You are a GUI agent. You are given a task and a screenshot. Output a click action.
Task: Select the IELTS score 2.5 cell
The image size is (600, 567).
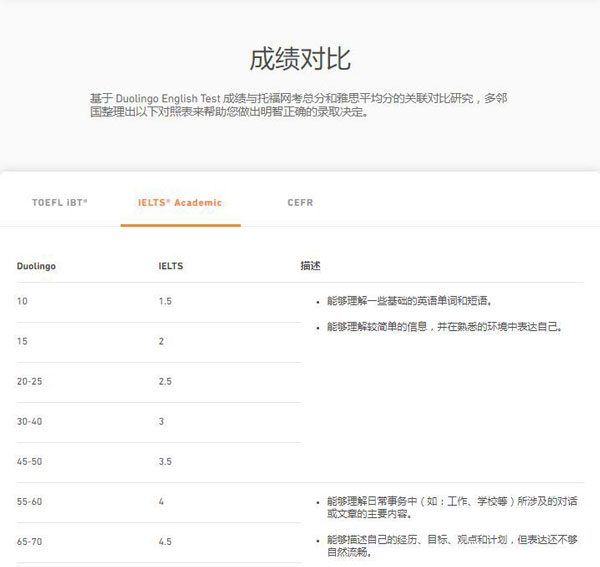click(165, 381)
